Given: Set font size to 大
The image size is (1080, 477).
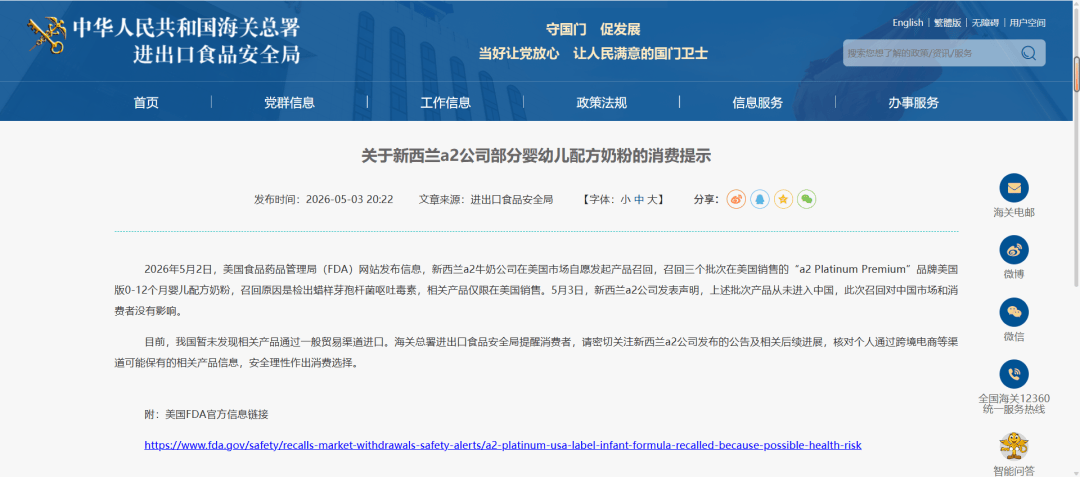Looking at the screenshot, I should click(652, 200).
